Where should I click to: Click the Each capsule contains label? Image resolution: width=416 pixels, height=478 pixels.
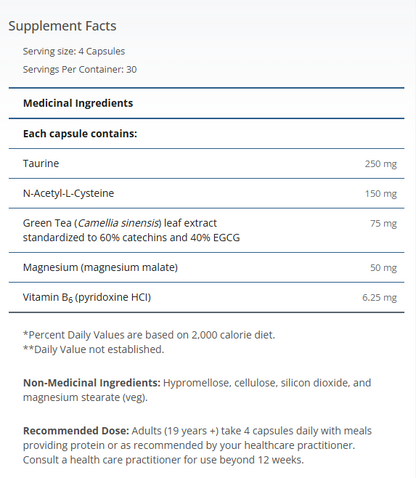pos(80,134)
